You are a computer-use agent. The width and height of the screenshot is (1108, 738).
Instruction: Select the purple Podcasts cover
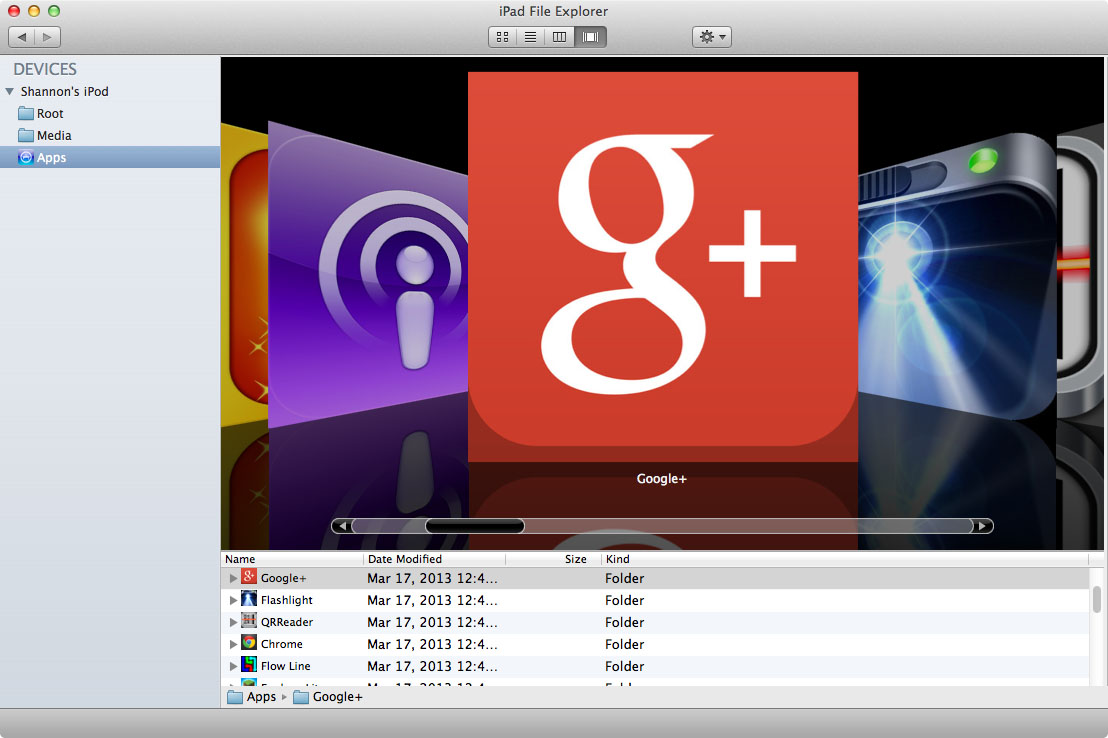(x=367, y=274)
